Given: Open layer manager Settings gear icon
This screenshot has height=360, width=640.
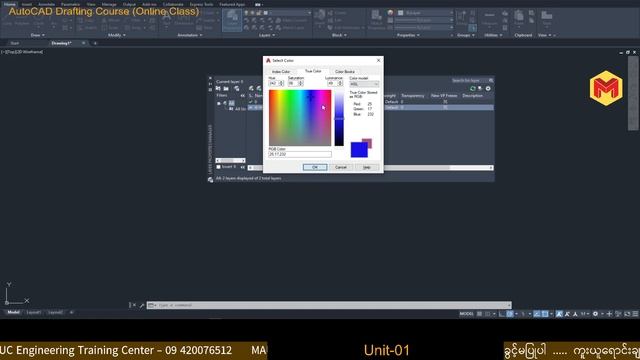Looking at the screenshot, I should [x=488, y=88].
